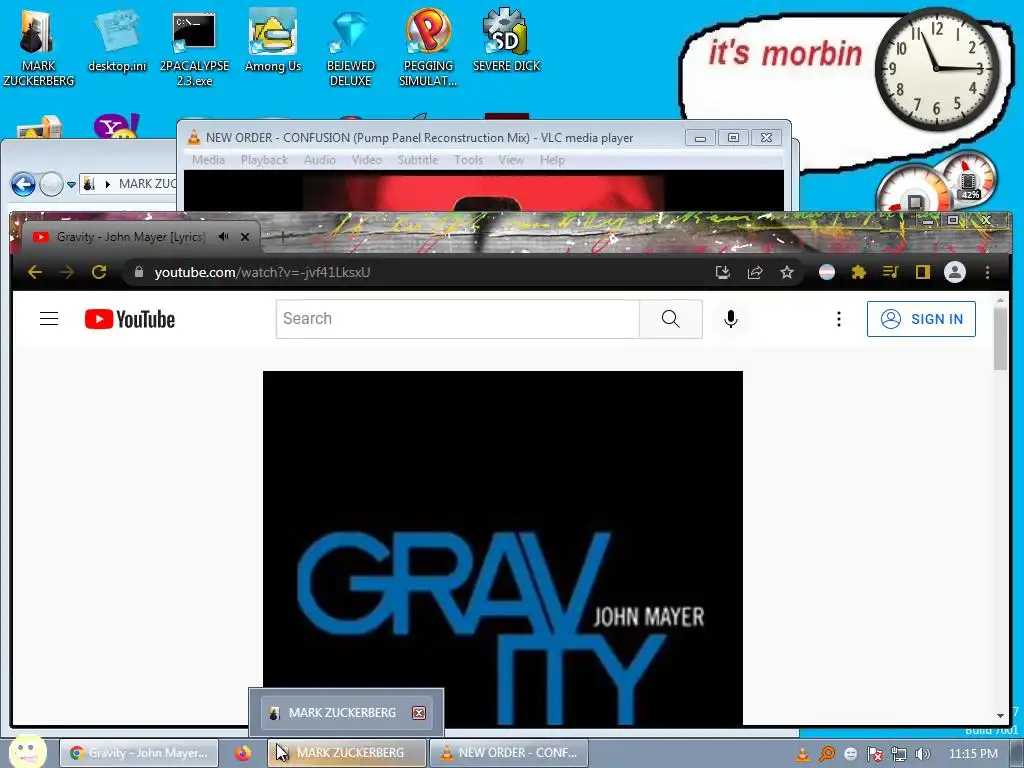The height and width of the screenshot is (768, 1024).
Task: Click the MARK ZUCKERBERG taskbar preview thumbnail
Action: (346, 712)
